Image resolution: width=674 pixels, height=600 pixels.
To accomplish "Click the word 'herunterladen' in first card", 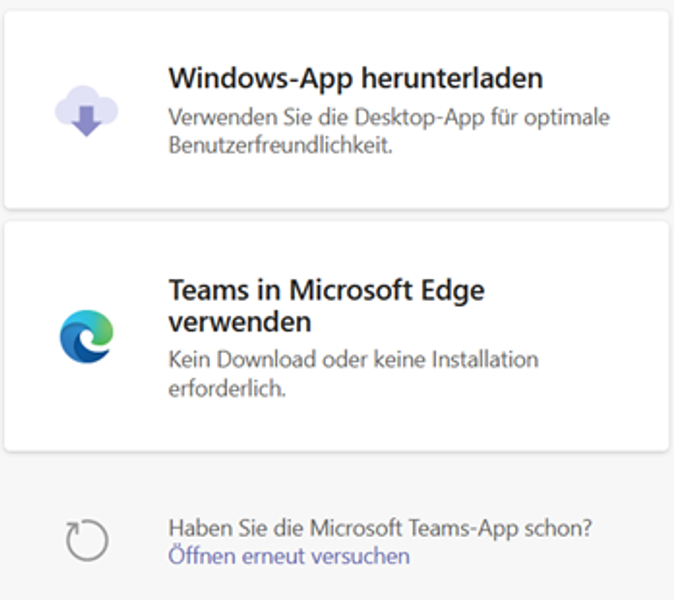I will [452, 78].
